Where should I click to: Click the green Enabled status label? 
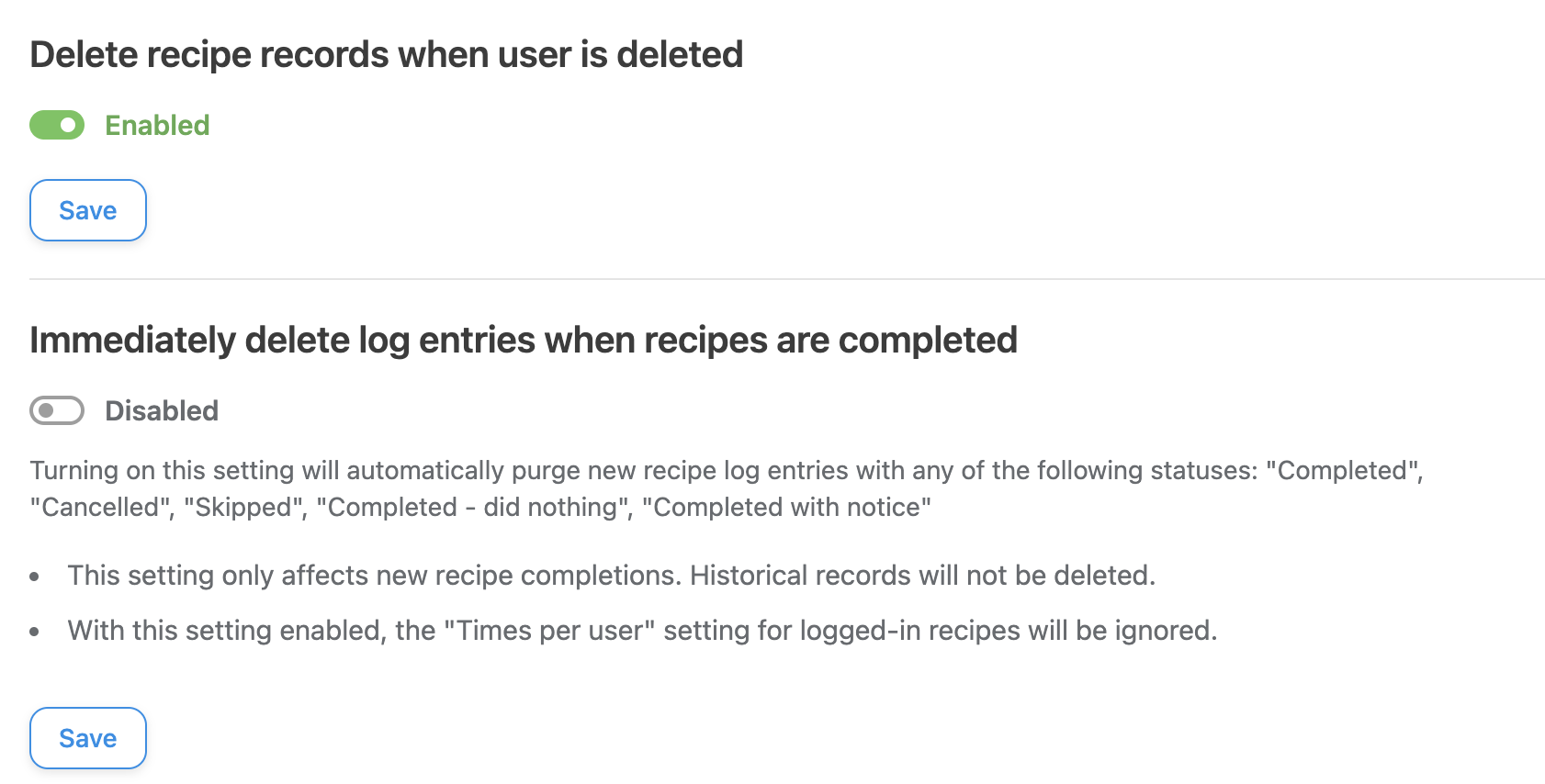click(157, 125)
